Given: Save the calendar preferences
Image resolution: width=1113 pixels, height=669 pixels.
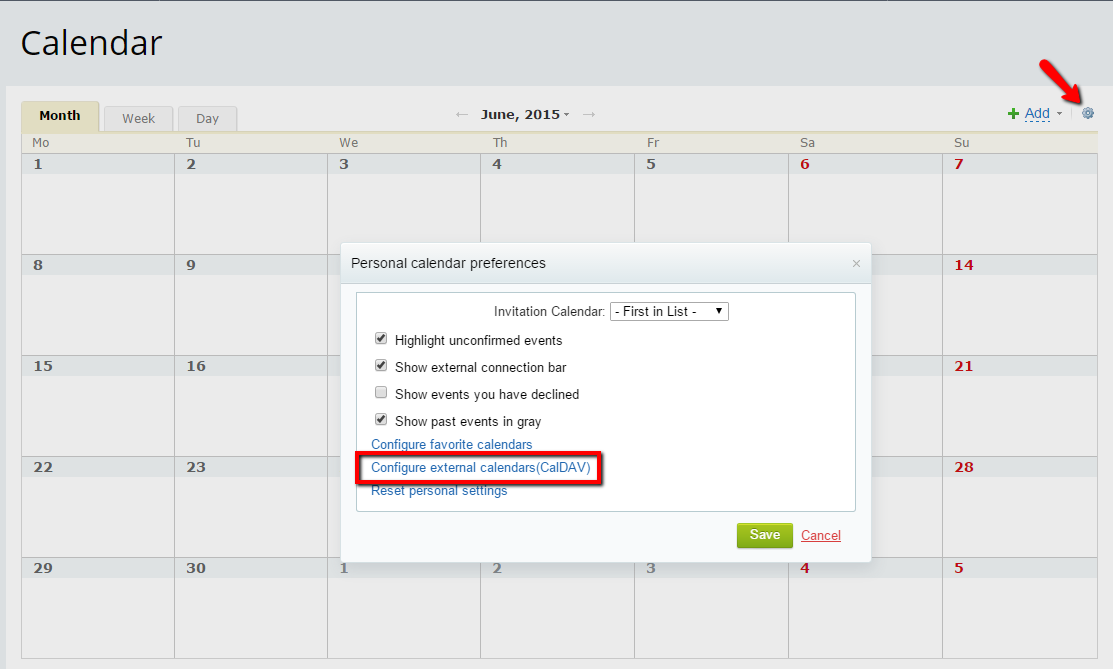Looking at the screenshot, I should coord(764,535).
